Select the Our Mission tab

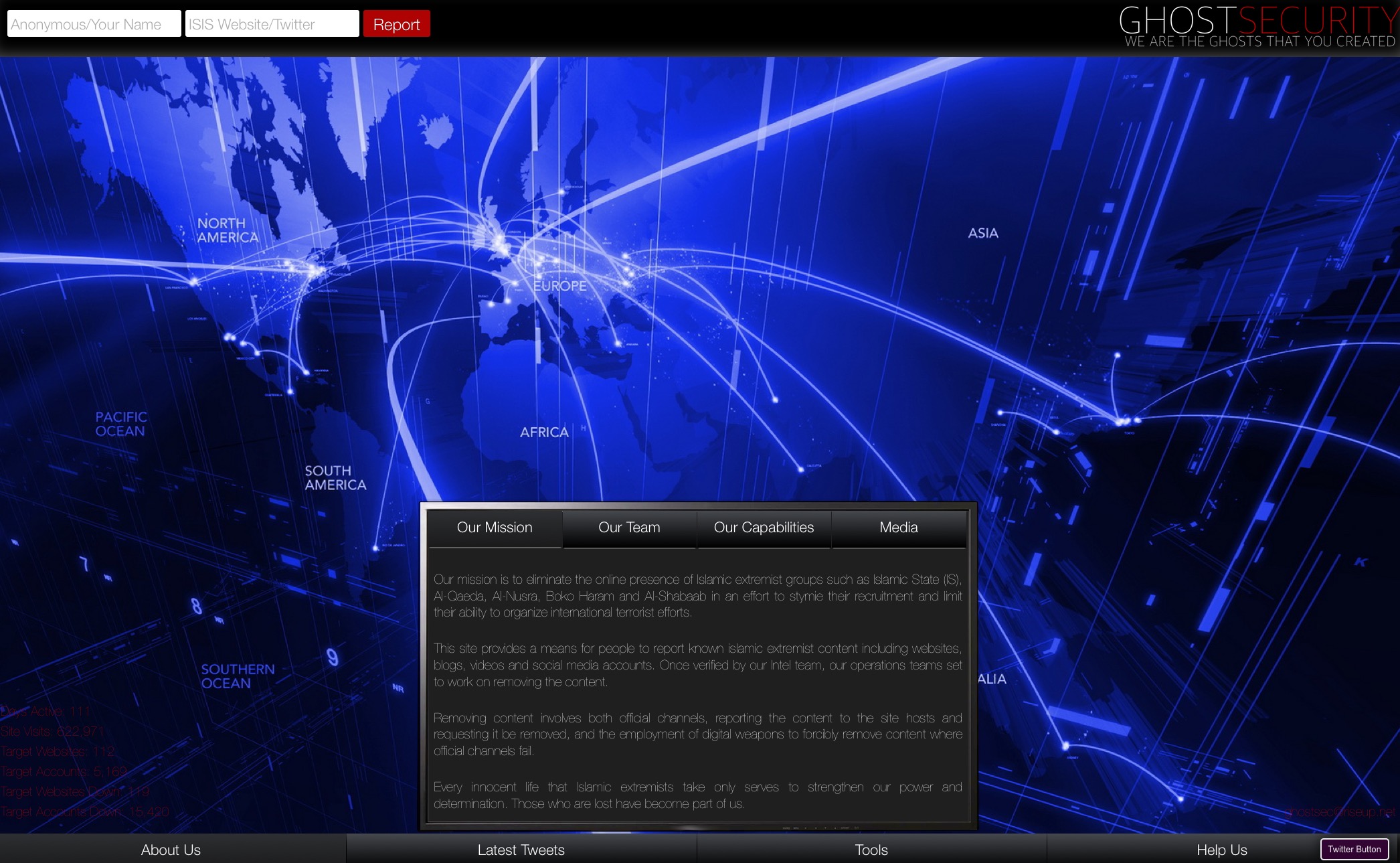[x=495, y=528]
